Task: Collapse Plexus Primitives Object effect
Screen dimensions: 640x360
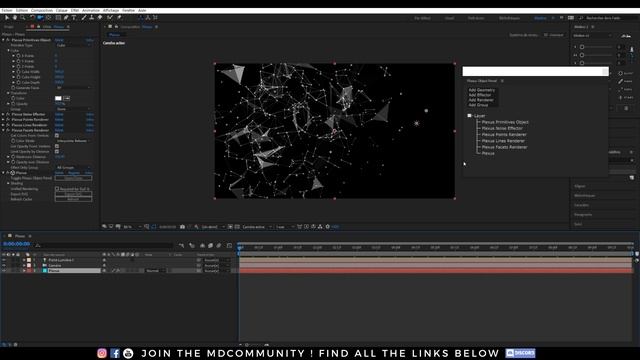Action: [3, 40]
